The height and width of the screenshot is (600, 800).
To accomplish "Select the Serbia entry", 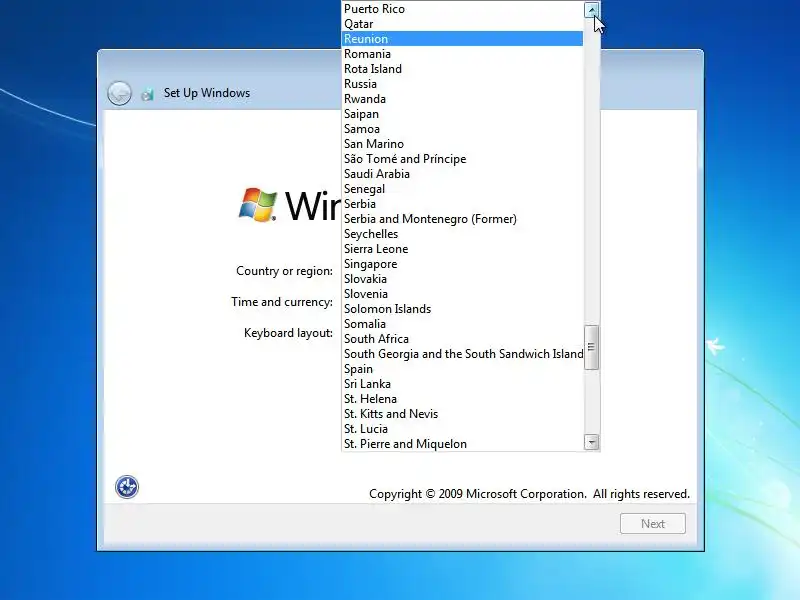I will click(x=462, y=204).
